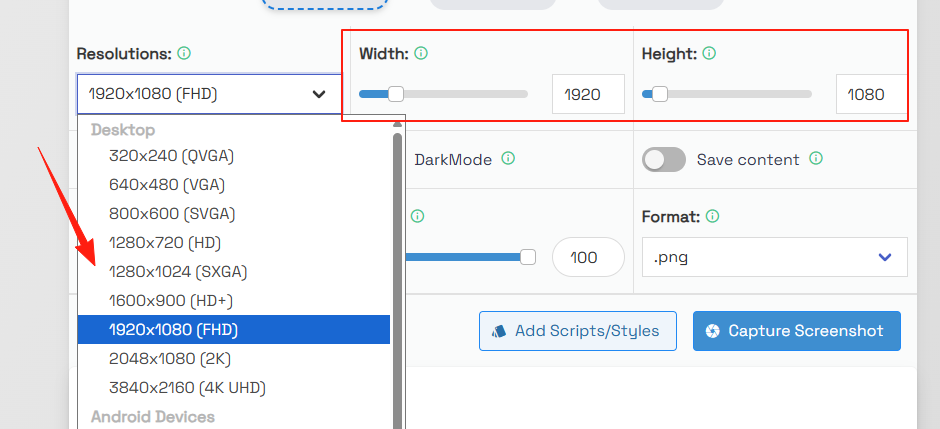Select 800x600 (SVGA) resolution
The width and height of the screenshot is (940, 429).
tap(234, 214)
